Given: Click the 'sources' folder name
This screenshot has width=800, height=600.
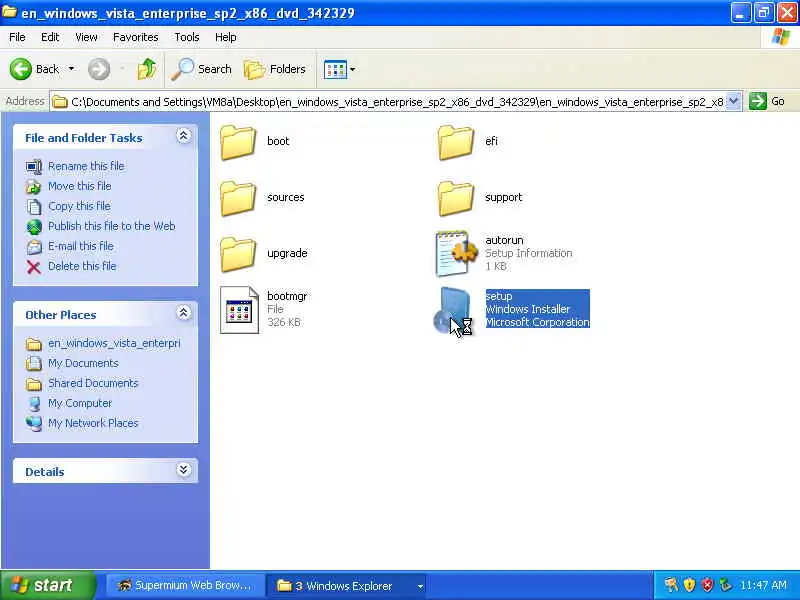Looking at the screenshot, I should point(286,197).
